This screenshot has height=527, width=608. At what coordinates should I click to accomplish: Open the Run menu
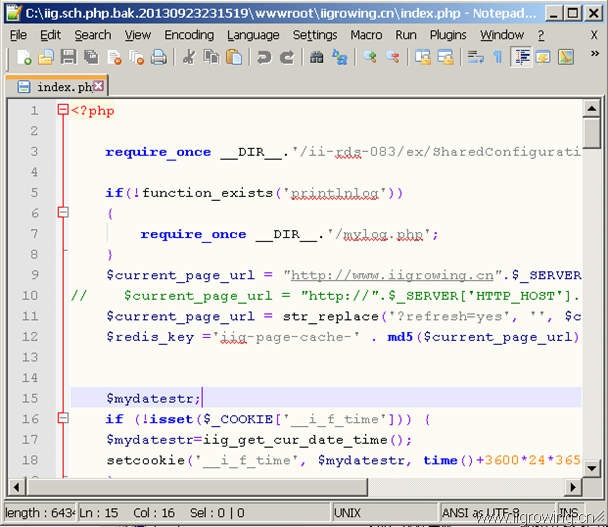[x=406, y=35]
